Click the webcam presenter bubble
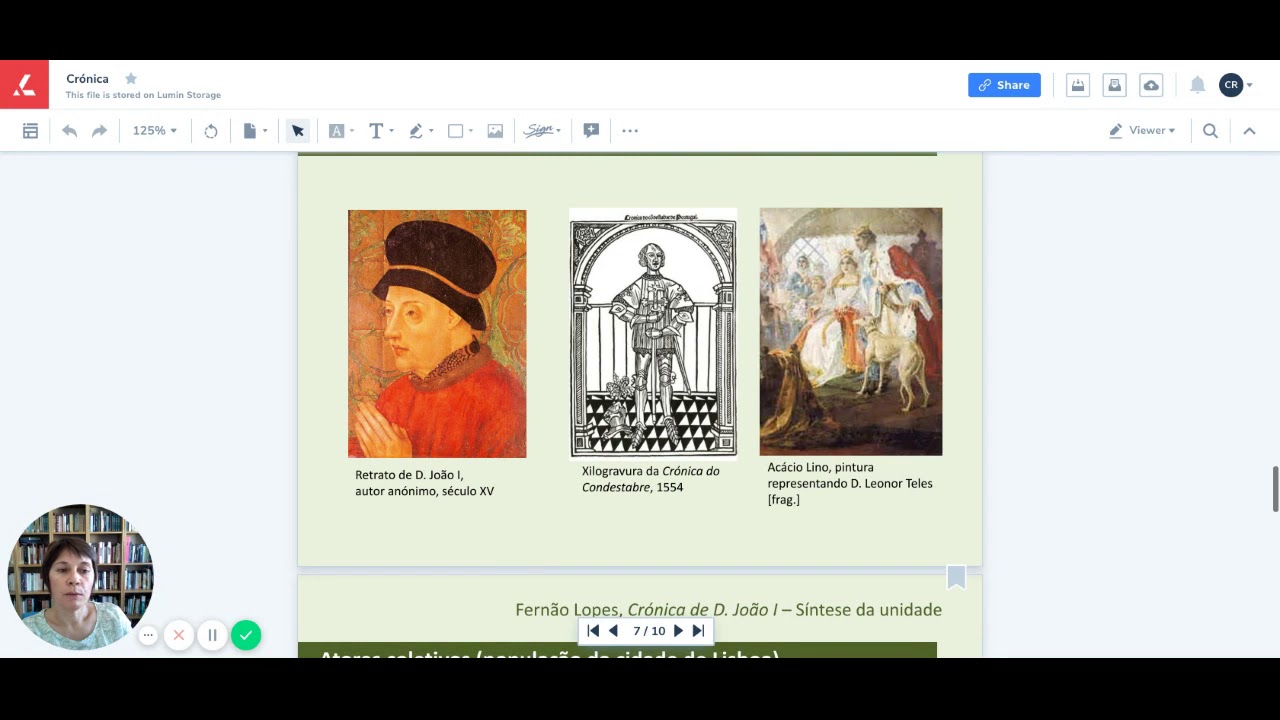The width and height of the screenshot is (1280, 720). click(x=80, y=577)
